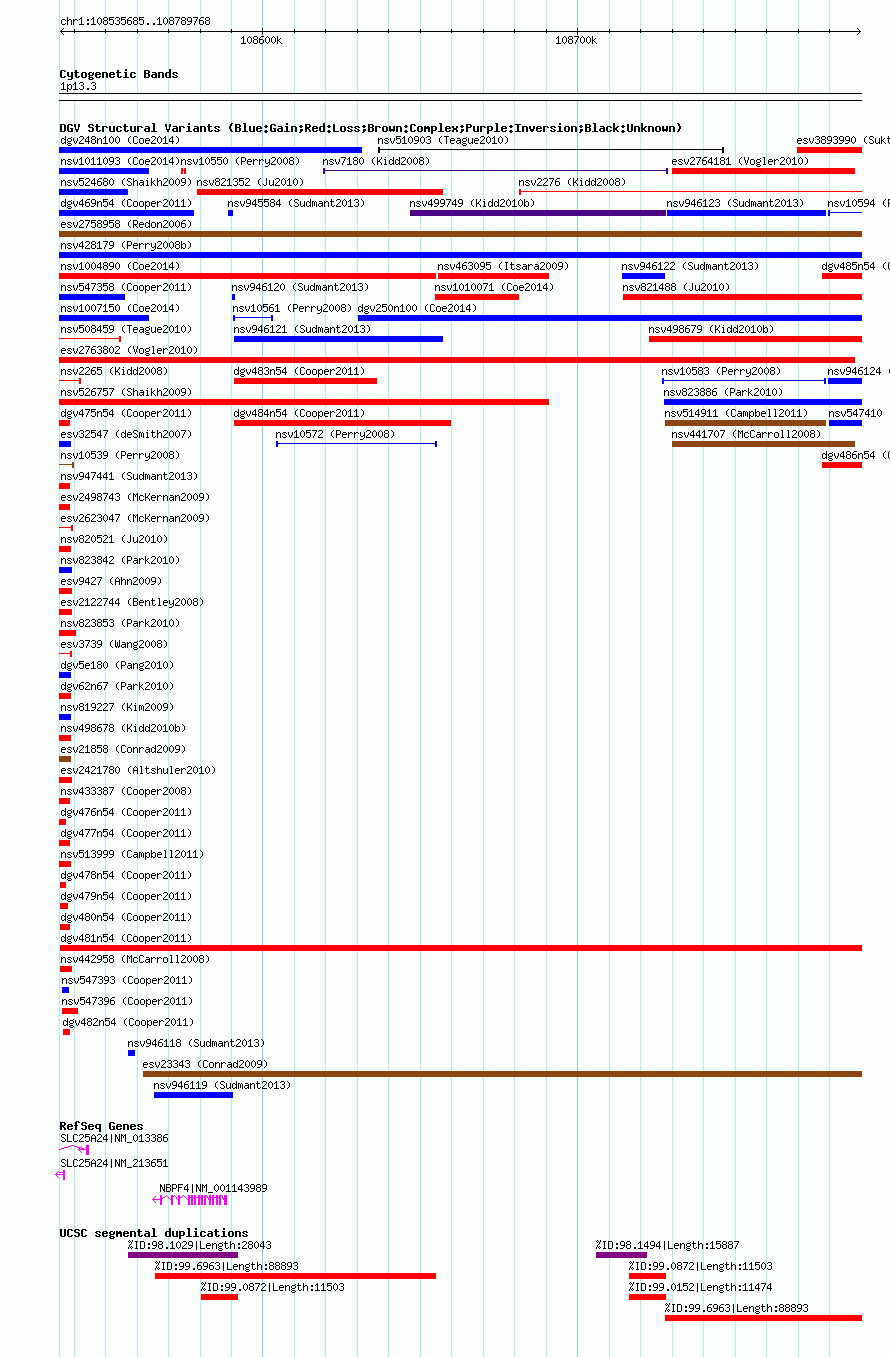890x1357 pixels.
Task: Click nsv10550 (Perry2008) label
Action: click(x=240, y=162)
